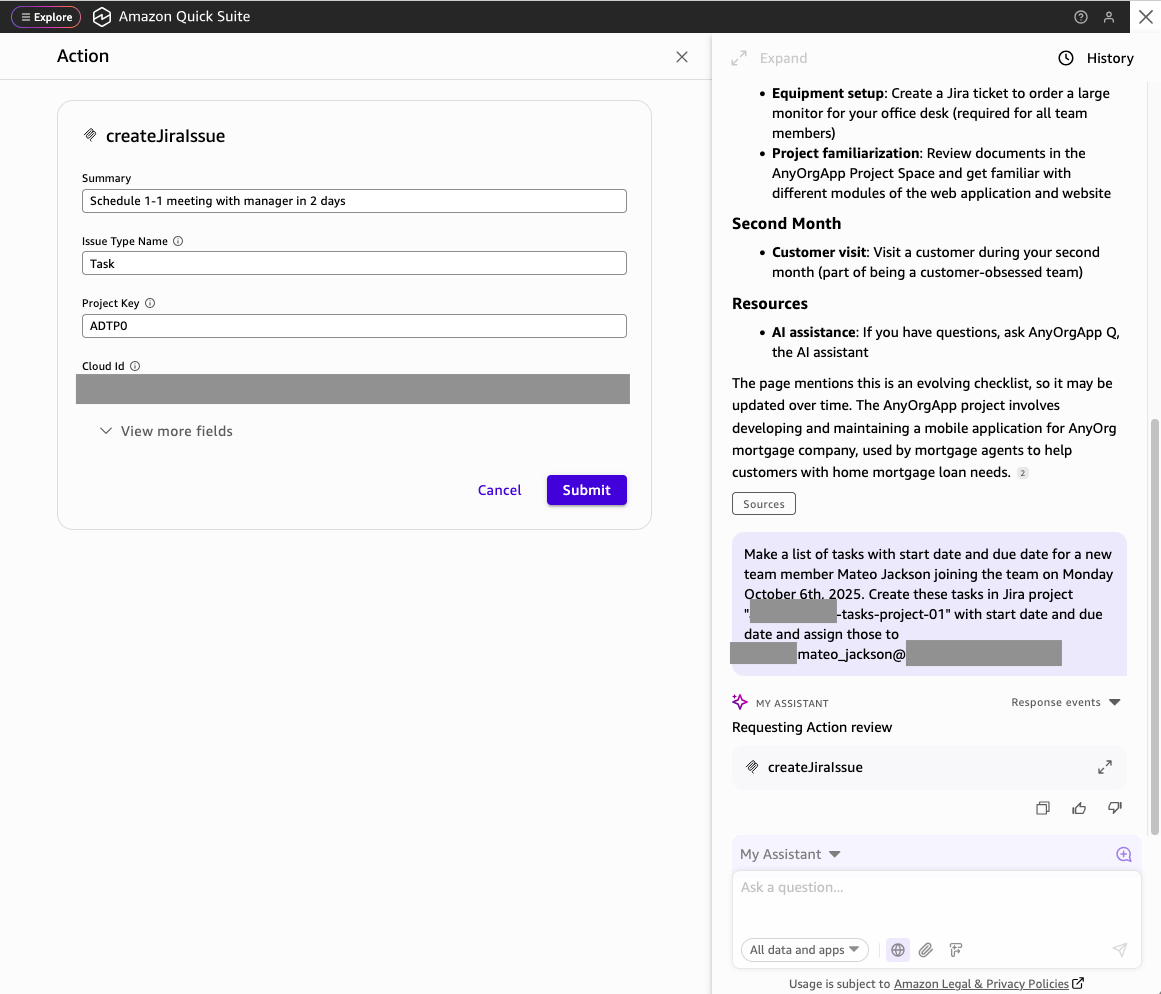Give thumbs up to assistant response
This screenshot has width=1161, height=994.
point(1079,808)
